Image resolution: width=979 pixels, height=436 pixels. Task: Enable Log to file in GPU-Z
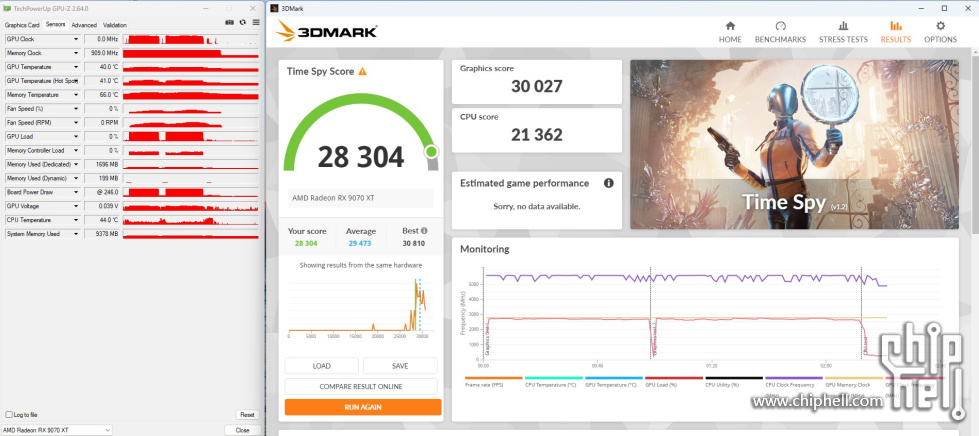(9, 415)
